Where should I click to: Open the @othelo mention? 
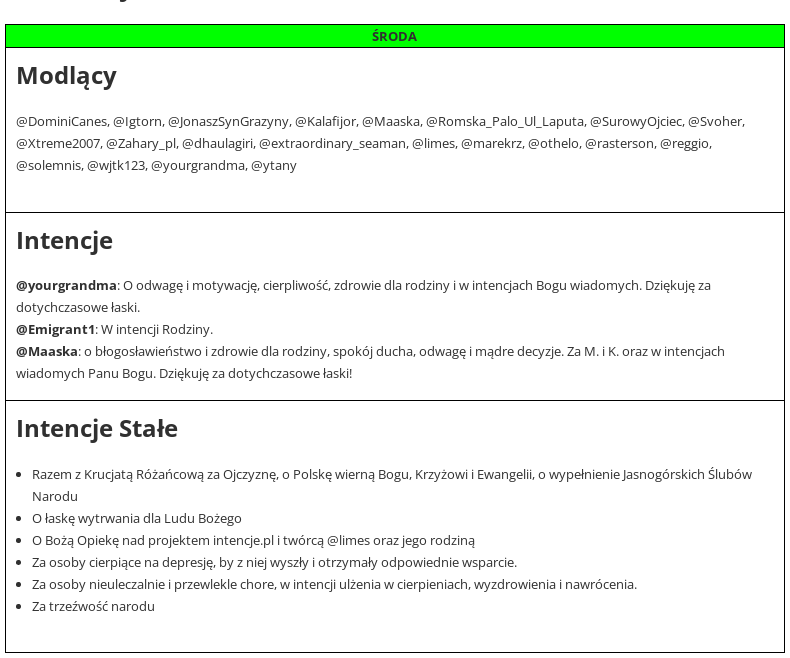click(553, 143)
